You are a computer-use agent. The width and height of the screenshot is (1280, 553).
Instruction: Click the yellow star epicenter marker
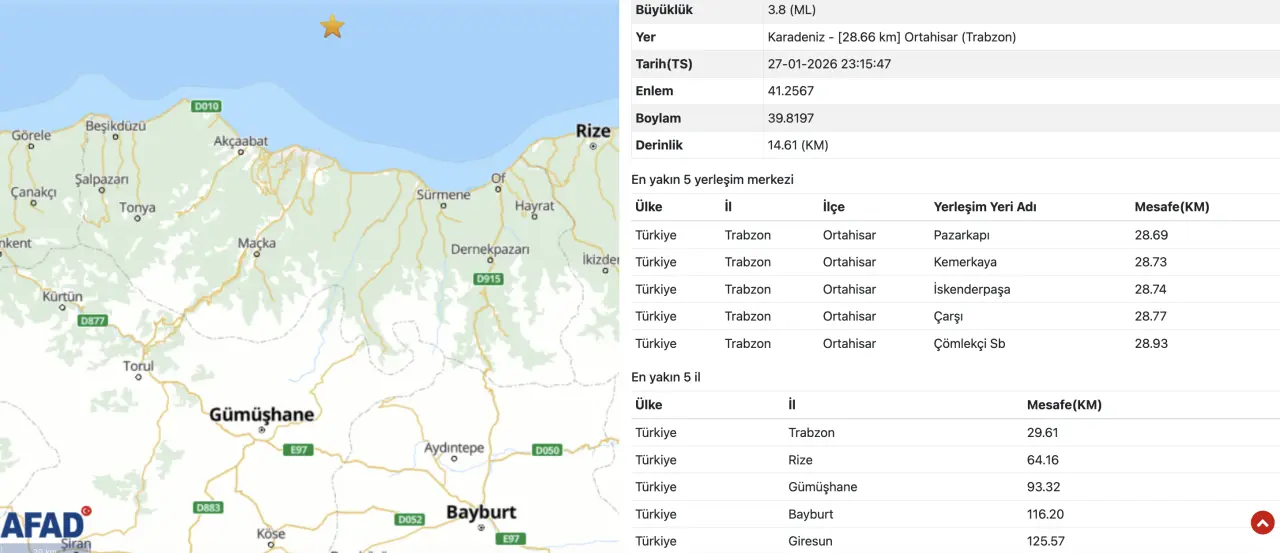[332, 27]
